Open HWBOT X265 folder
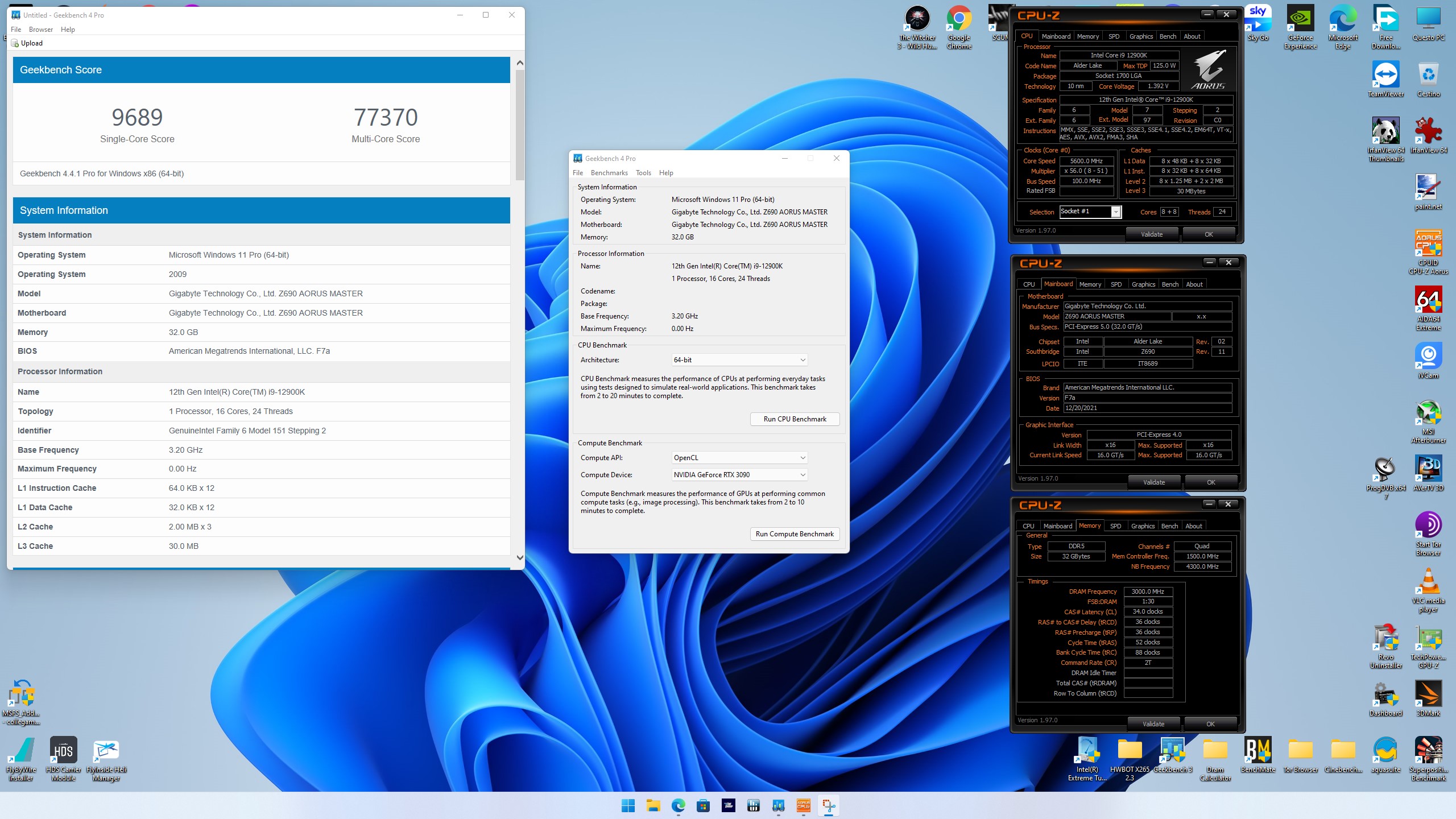 (x=1130, y=759)
